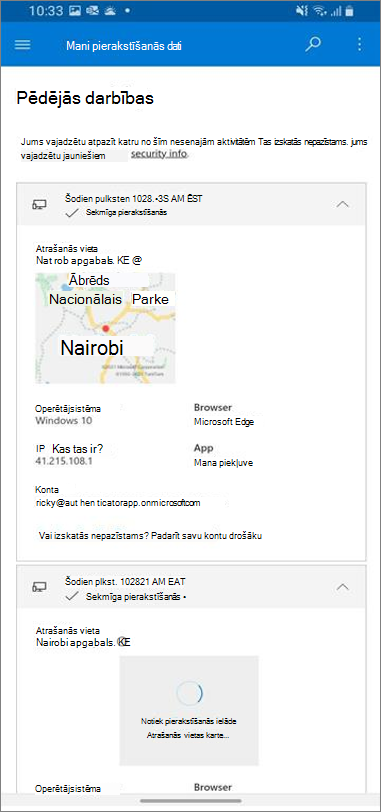
Task: Open the security info link
Action: [x=159, y=154]
